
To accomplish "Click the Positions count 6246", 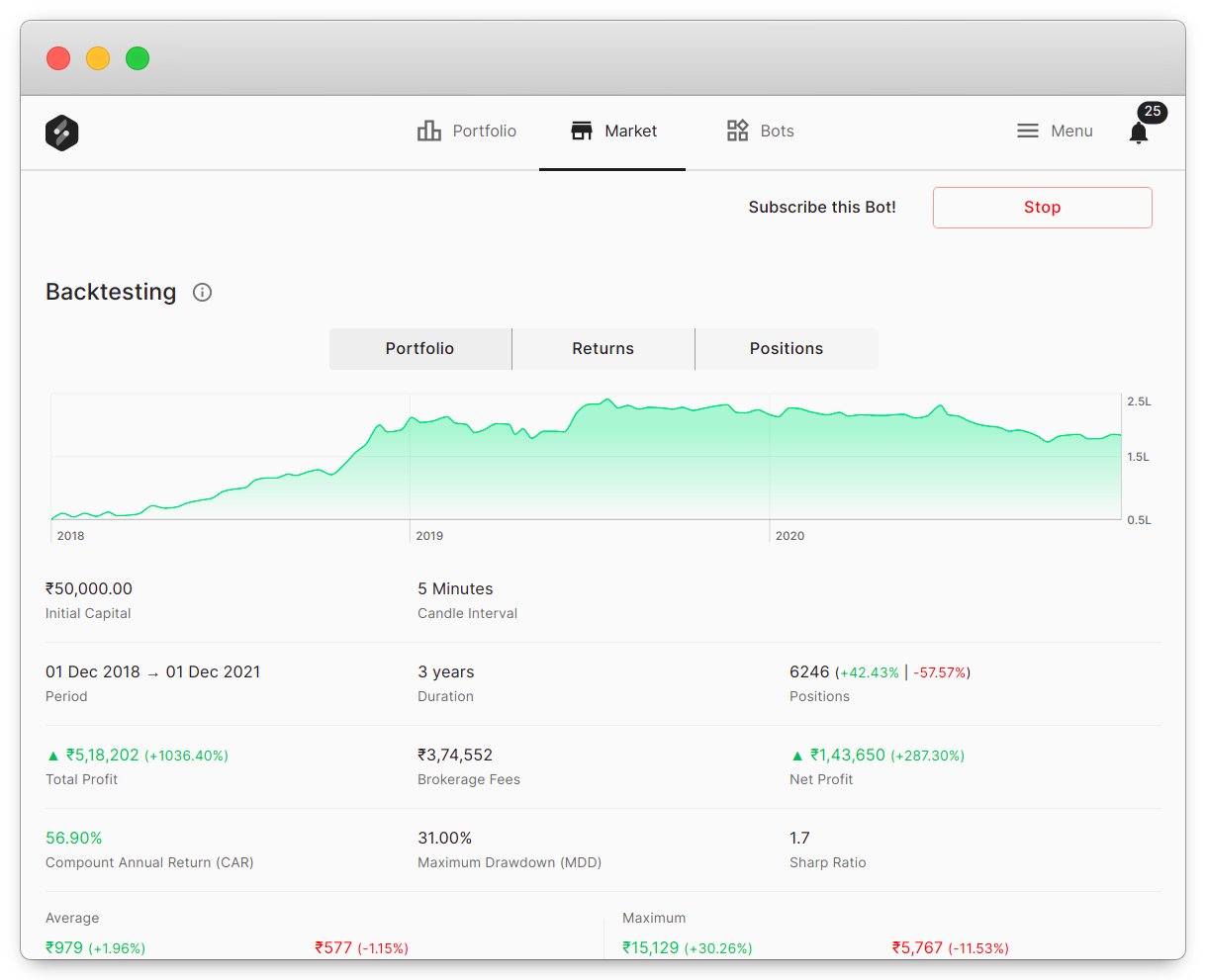I will click(x=809, y=671).
